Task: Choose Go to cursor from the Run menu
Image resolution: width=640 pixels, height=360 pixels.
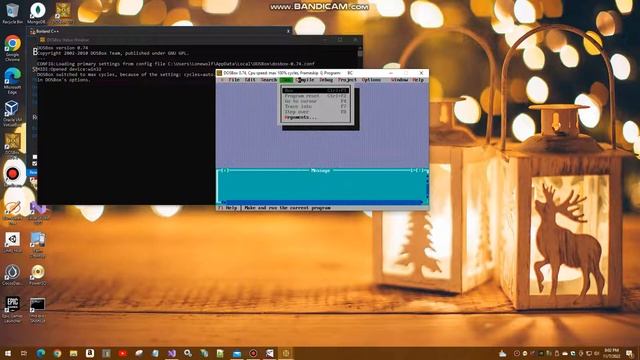Action: pos(316,101)
